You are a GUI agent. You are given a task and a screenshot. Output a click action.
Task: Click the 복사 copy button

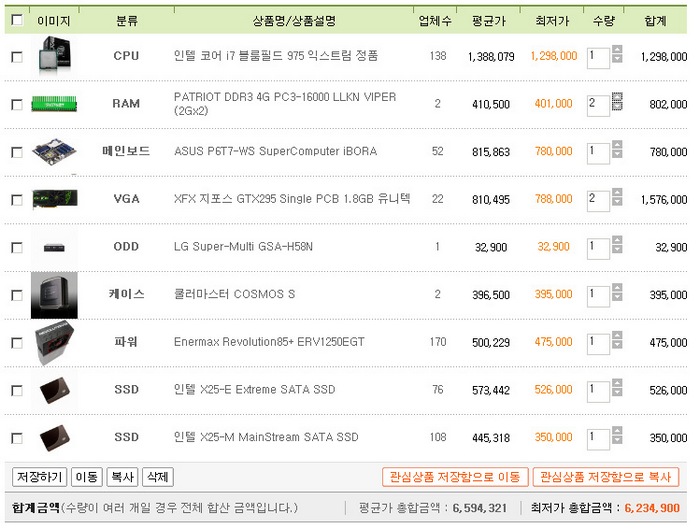[x=122, y=477]
